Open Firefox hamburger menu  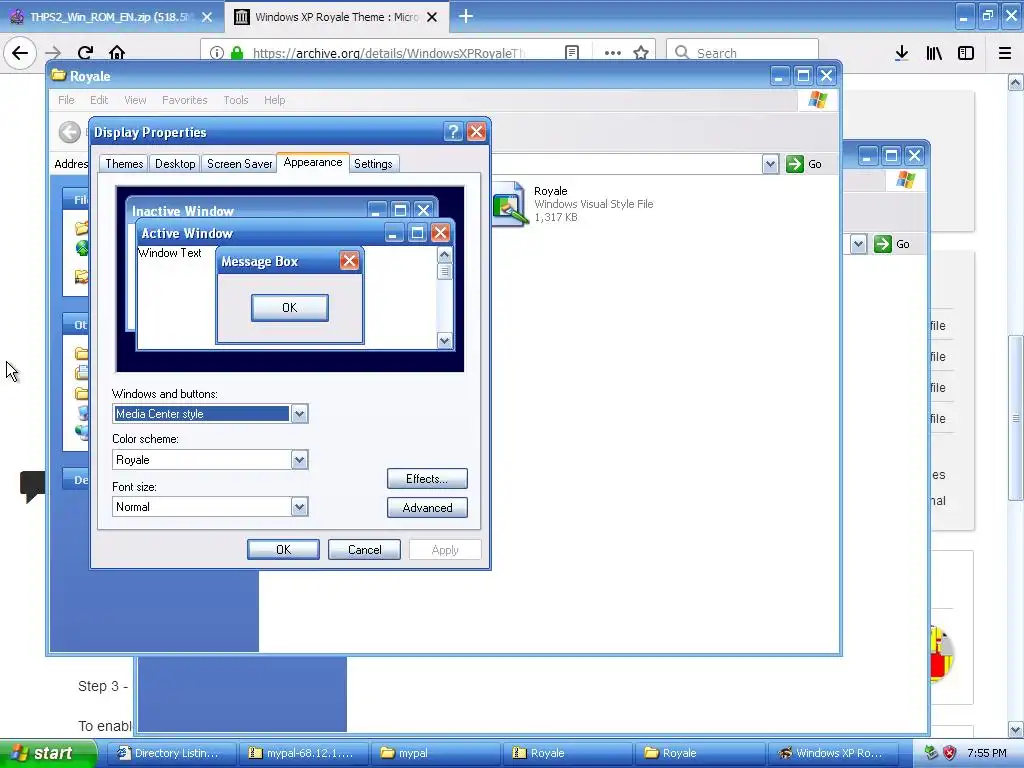(1005, 53)
